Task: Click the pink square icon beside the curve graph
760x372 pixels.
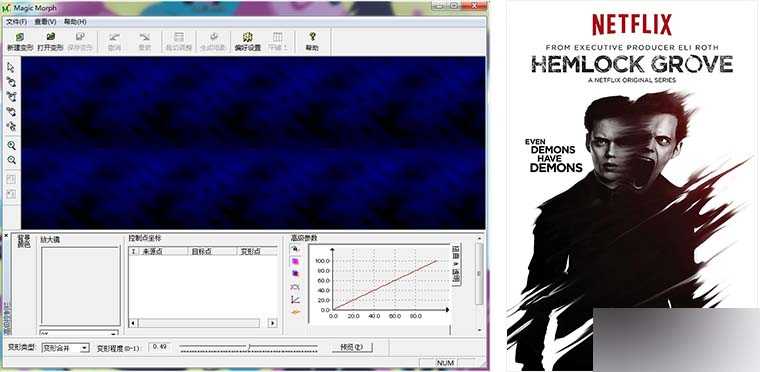Action: 296,261
